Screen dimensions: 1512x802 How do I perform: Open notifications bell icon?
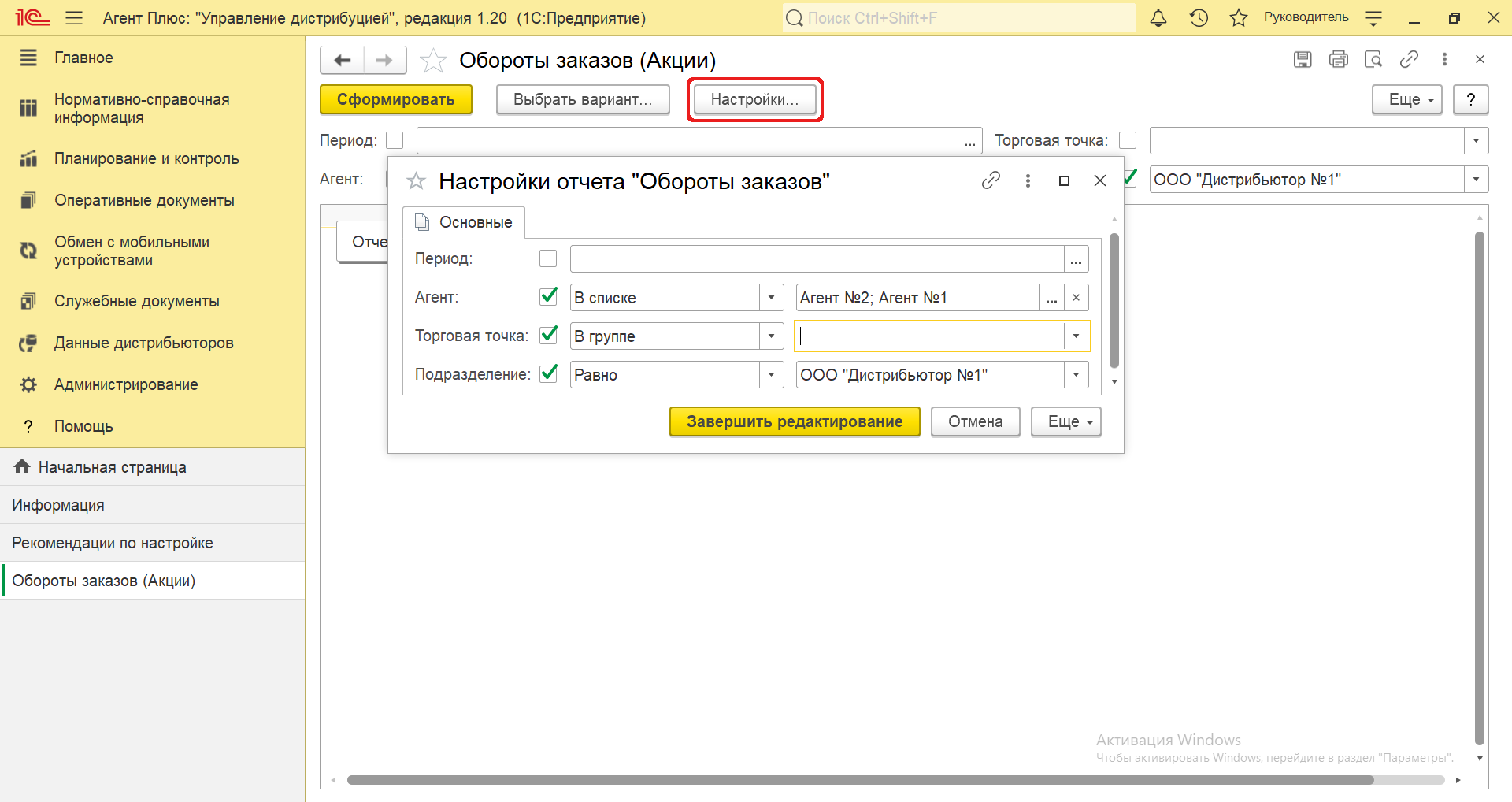click(1158, 17)
